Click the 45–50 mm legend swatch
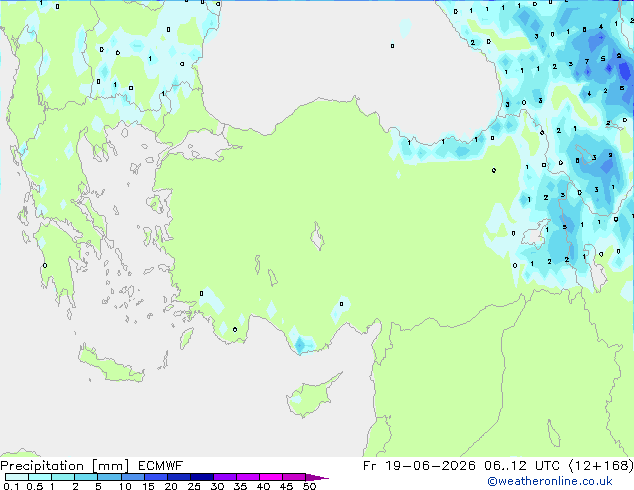Image resolution: width=634 pixels, height=490 pixels. (294, 477)
